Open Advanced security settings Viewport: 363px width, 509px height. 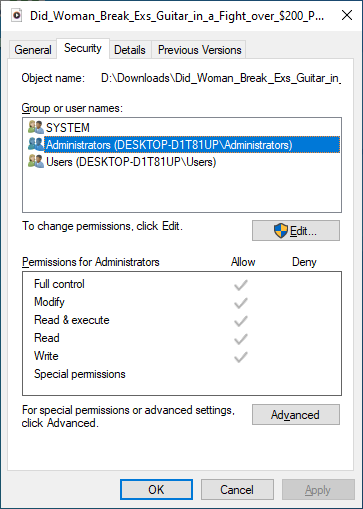(296, 415)
